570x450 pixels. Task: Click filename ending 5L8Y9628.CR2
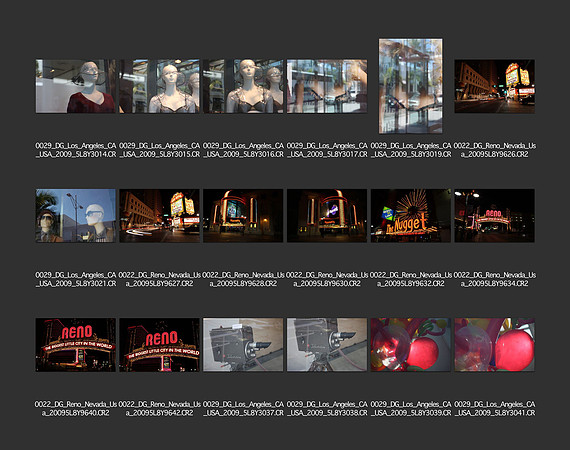tap(243, 279)
